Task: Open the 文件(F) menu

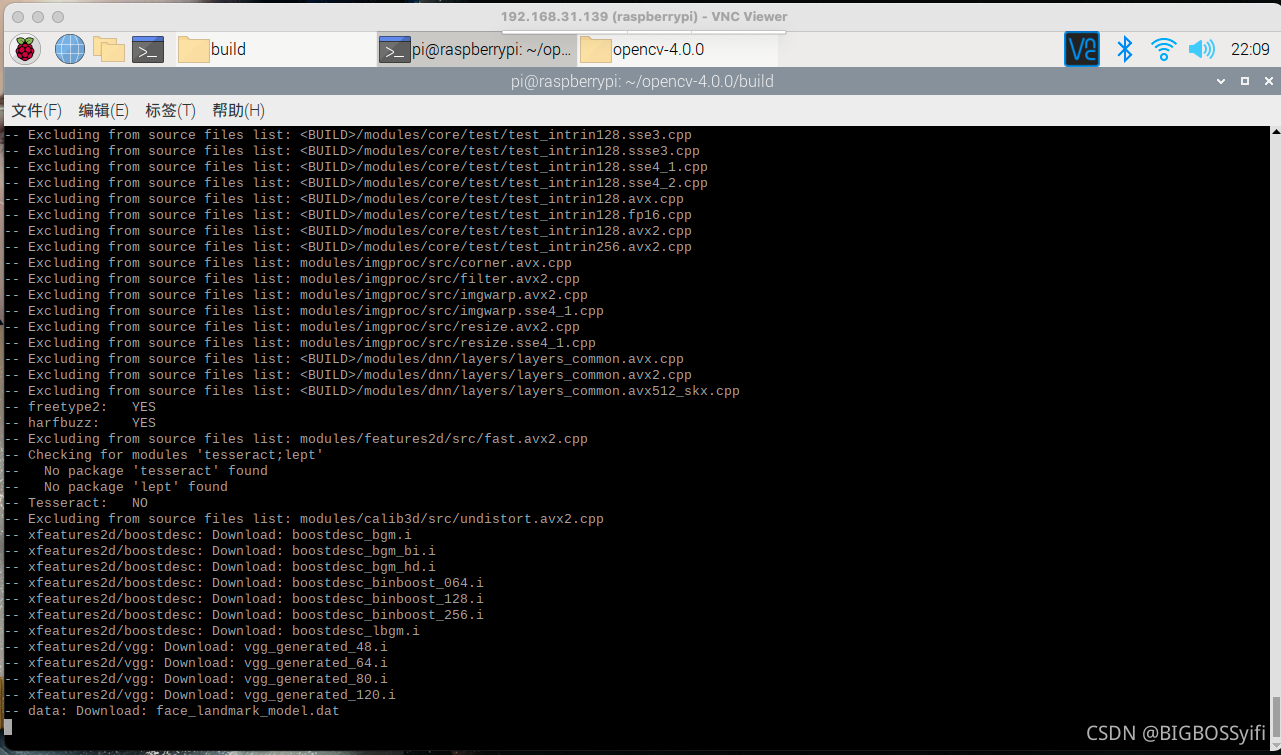Action: click(37, 110)
